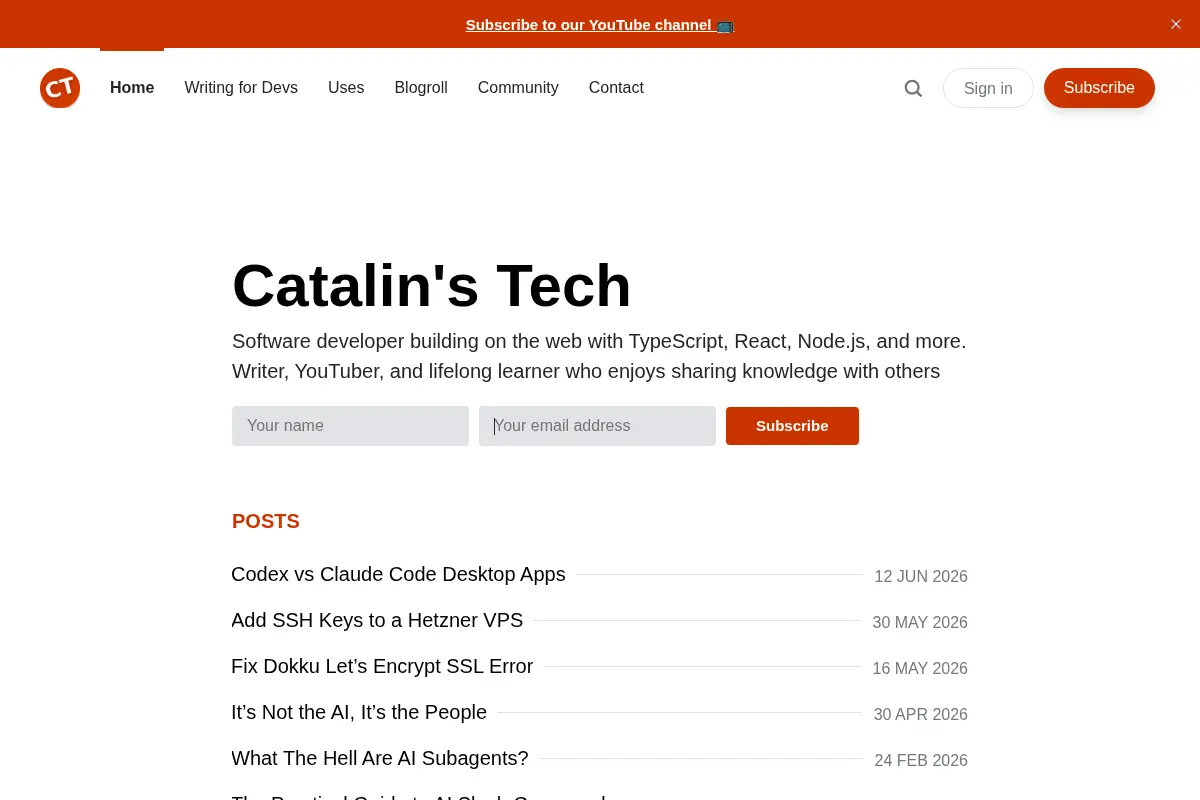This screenshot has width=1200, height=800.
Task: Click the 30 MAY 2026 date
Action: tap(920, 623)
